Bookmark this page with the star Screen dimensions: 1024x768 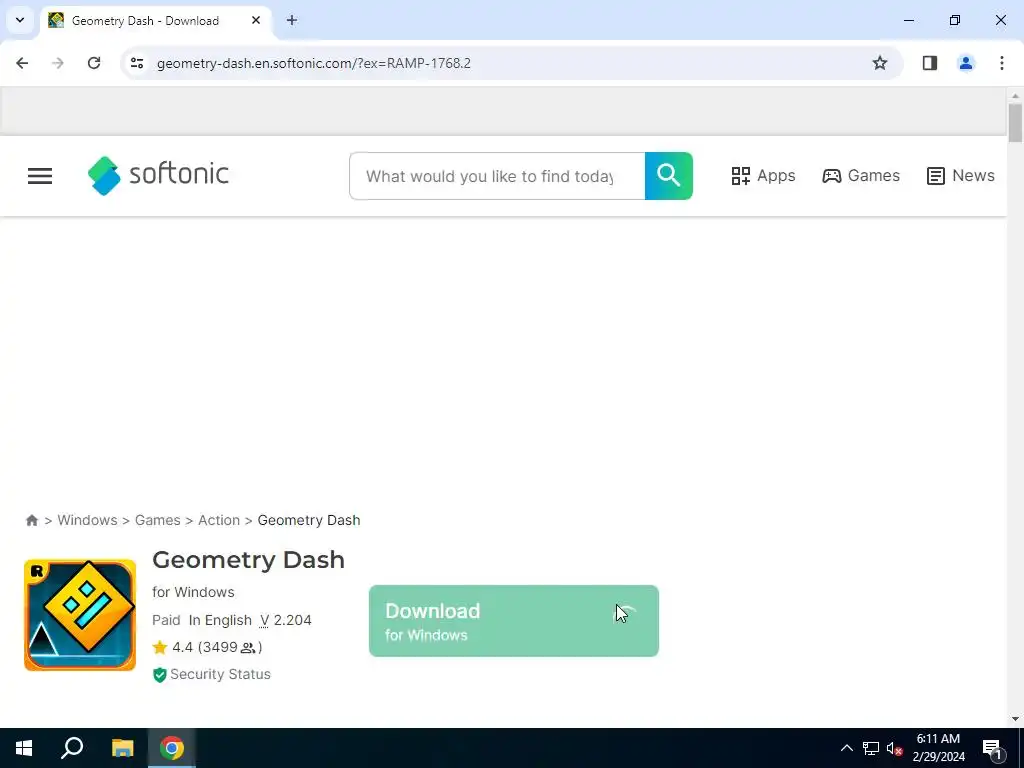(x=880, y=63)
